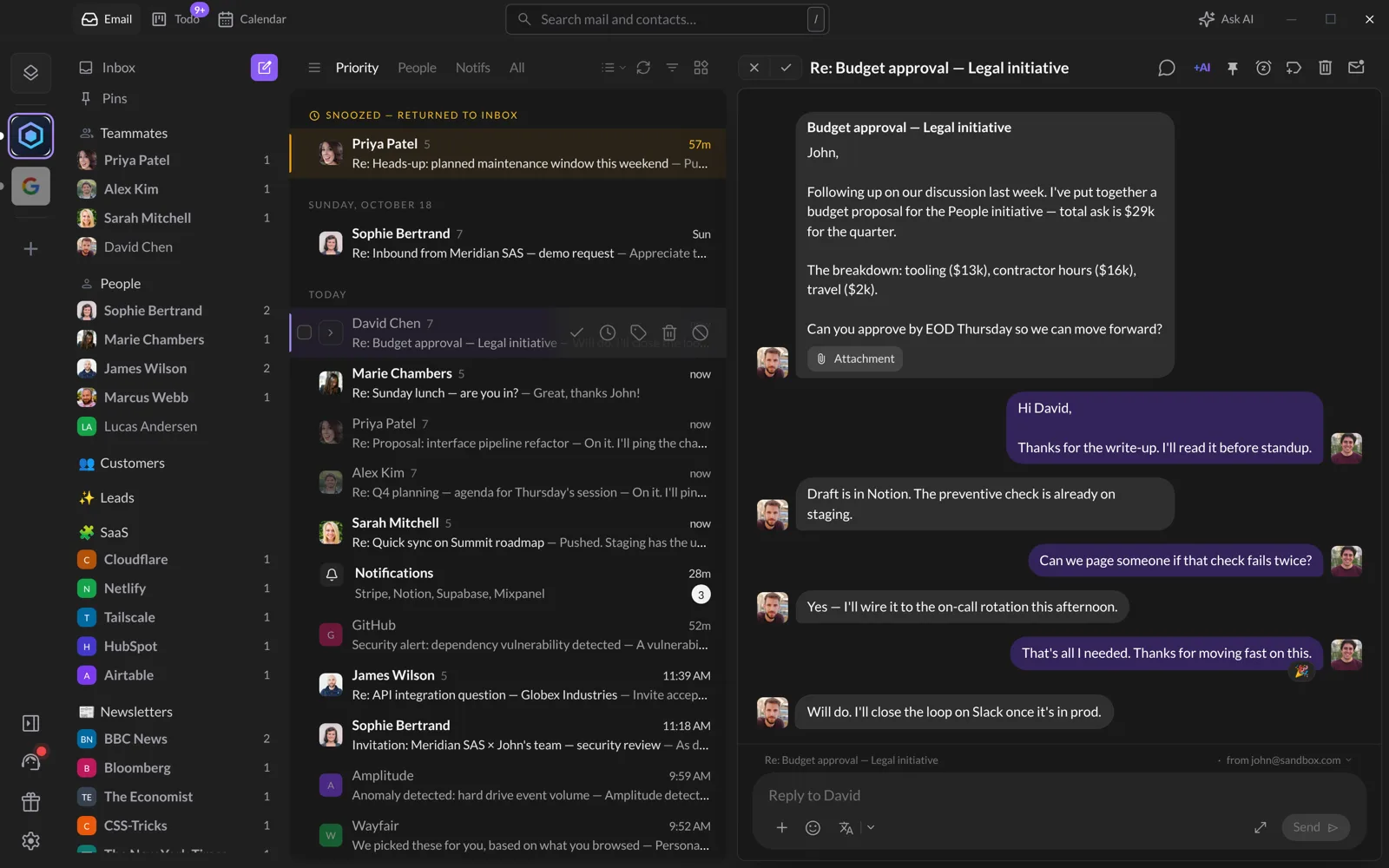Delete the open thread with trash icon
The height and width of the screenshot is (868, 1389).
click(1325, 68)
